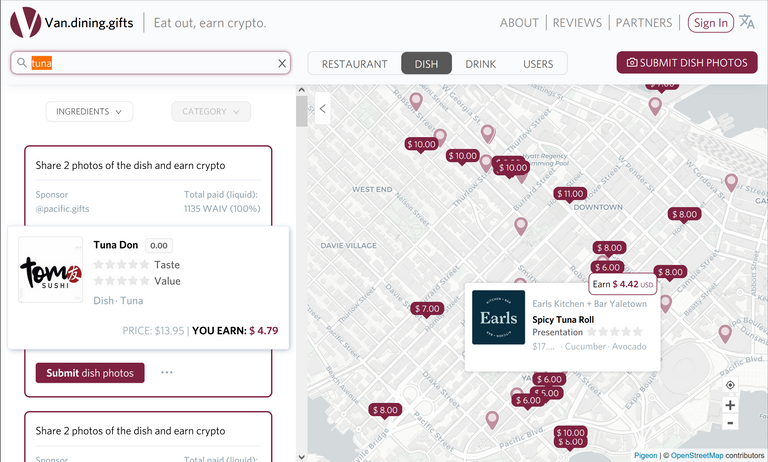Click the Pigeon attribution link
This screenshot has width=768, height=462.
(646, 455)
